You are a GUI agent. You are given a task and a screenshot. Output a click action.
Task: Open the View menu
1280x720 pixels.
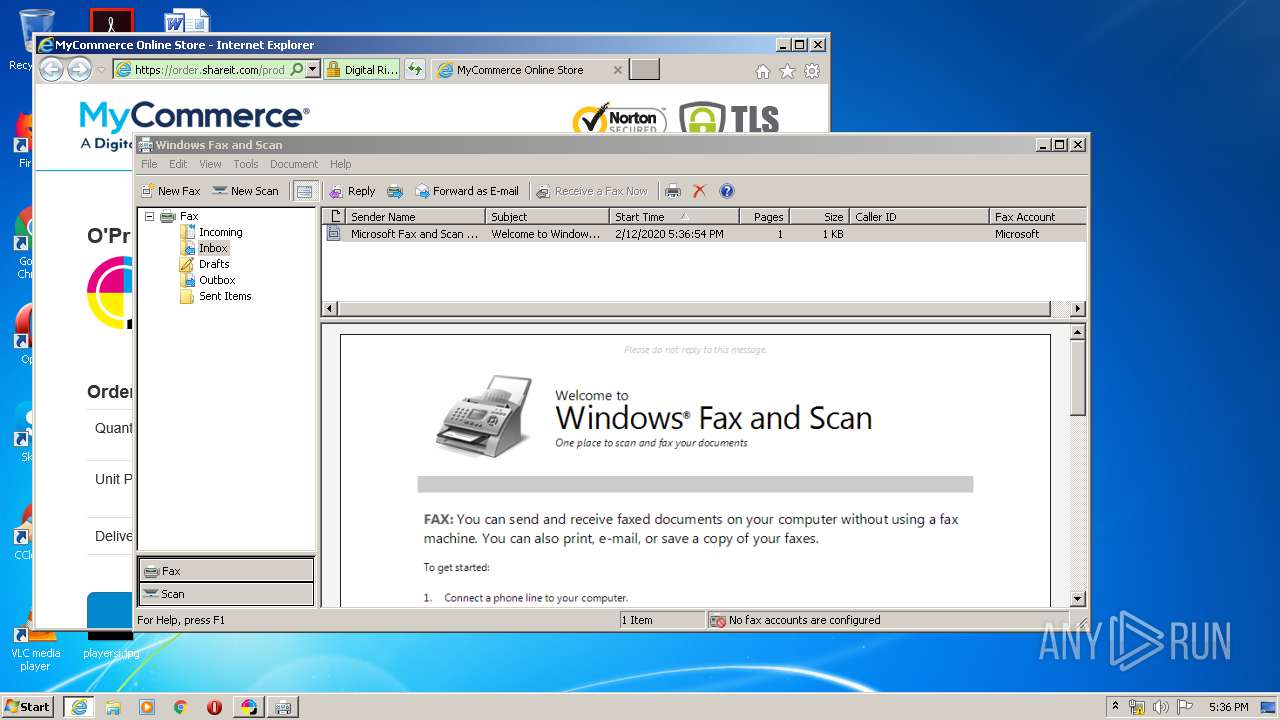tap(210, 164)
